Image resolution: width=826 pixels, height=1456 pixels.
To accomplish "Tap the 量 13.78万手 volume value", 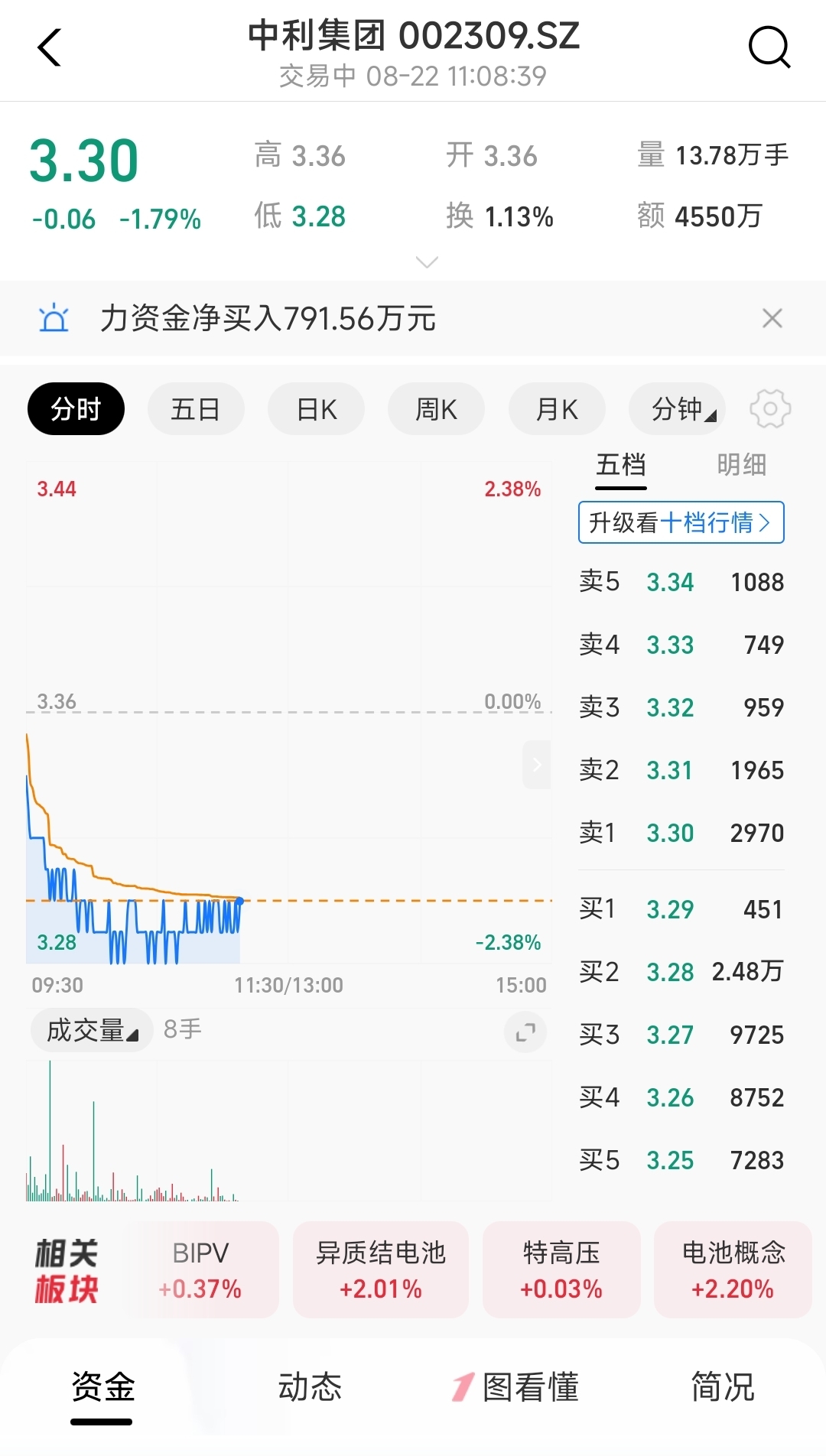I will pos(713,155).
